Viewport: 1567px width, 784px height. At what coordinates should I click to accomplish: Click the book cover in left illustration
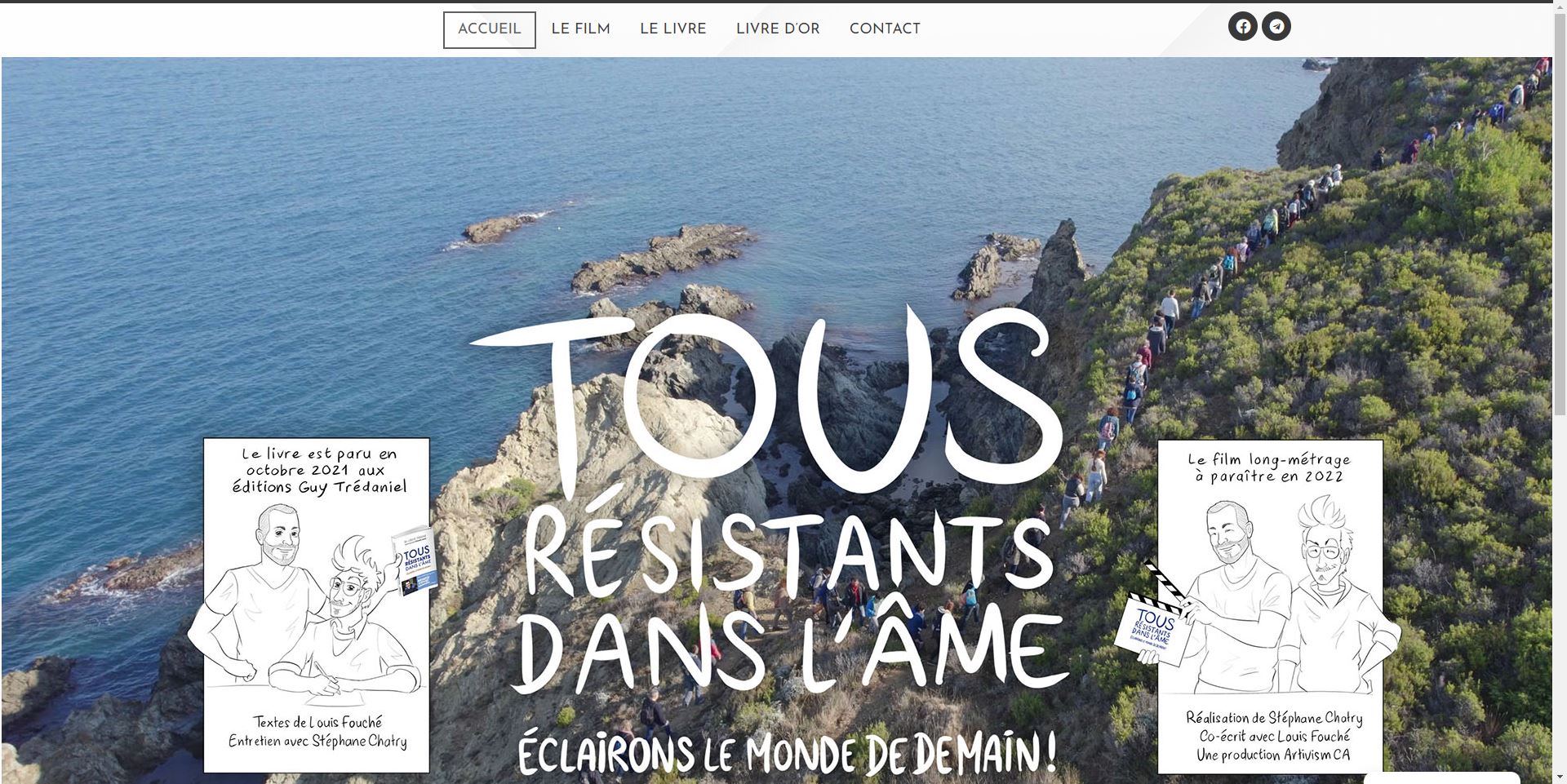point(416,560)
